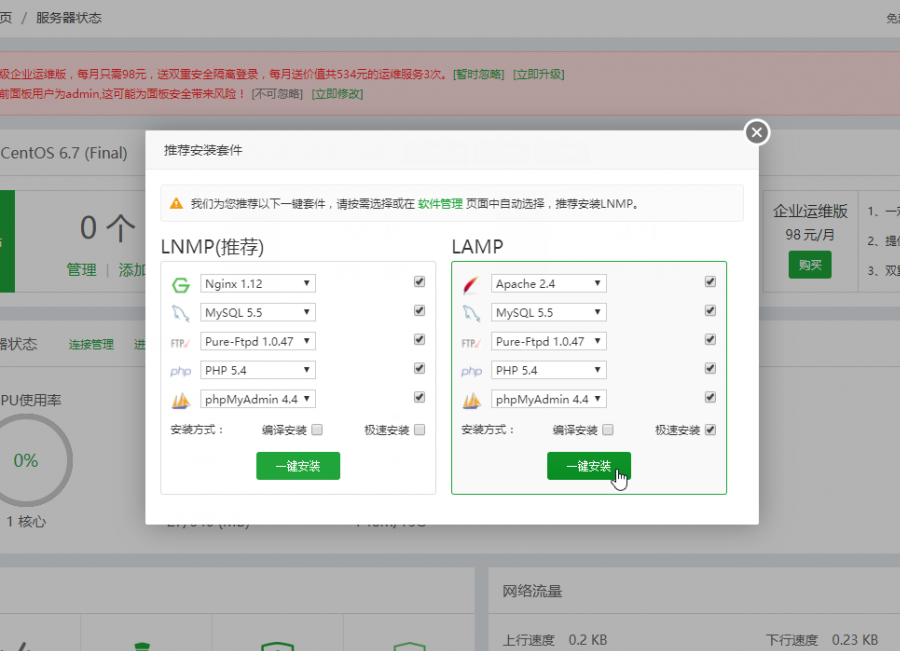Uncheck the Apache 2.4 checkbox
The height and width of the screenshot is (651, 900).
tap(710, 281)
